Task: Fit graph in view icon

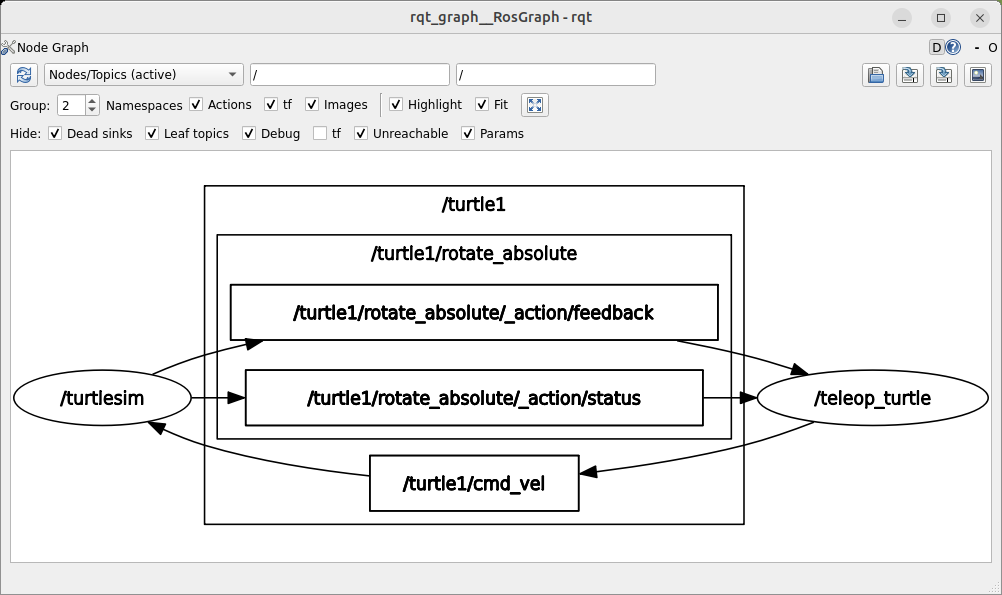Action: pos(535,105)
